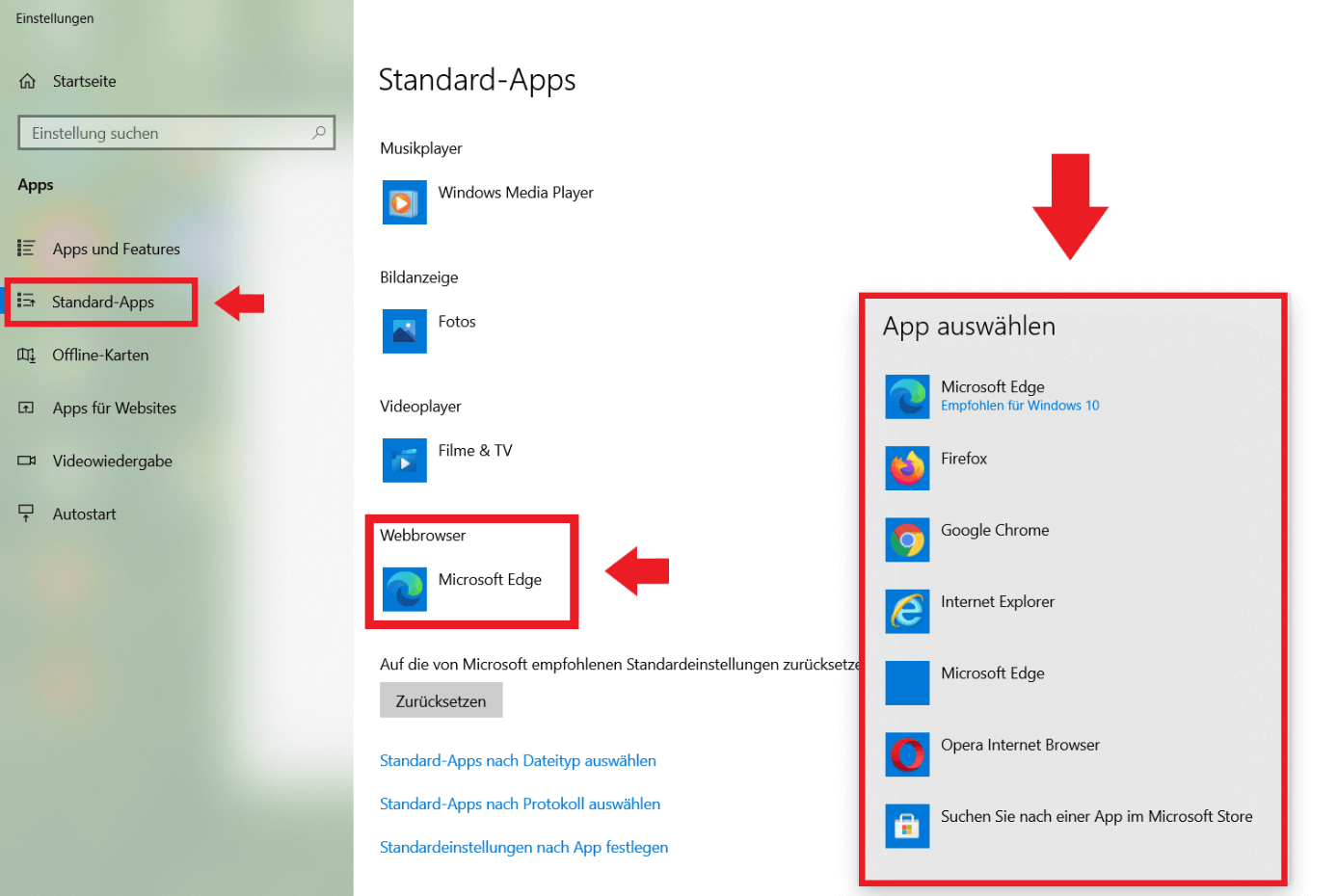Click the Standard-Apps sidebar icon
This screenshot has width=1337, height=896.
(27, 302)
